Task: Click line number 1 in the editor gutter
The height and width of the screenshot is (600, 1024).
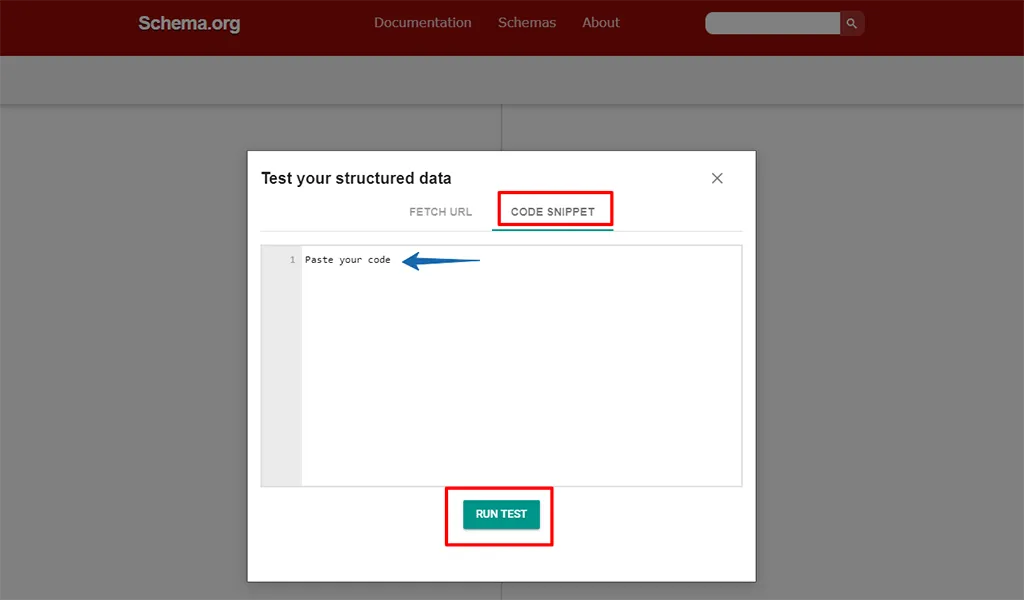Action: click(292, 260)
